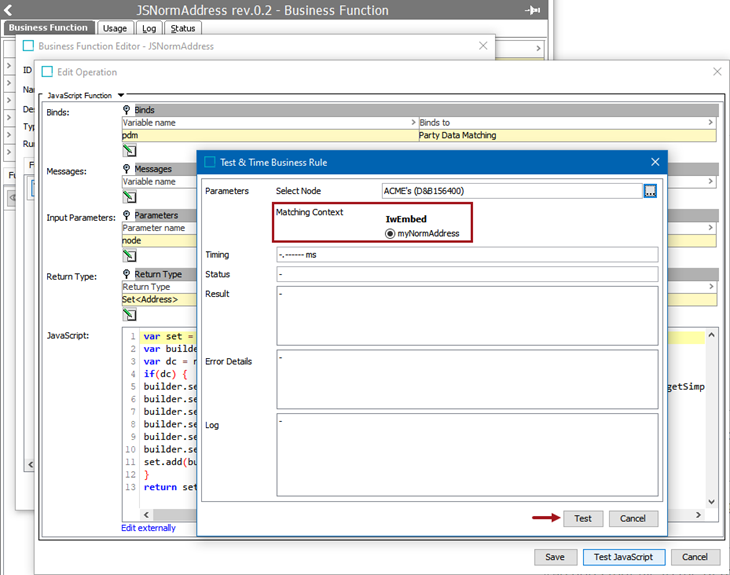Click the JavaScript editor scroll-down arrow
The width and height of the screenshot is (730, 575).
[711, 502]
